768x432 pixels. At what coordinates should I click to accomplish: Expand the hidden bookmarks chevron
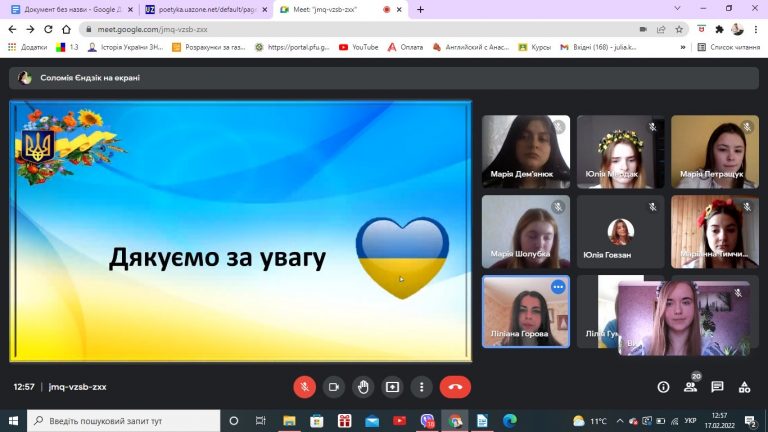pos(683,47)
